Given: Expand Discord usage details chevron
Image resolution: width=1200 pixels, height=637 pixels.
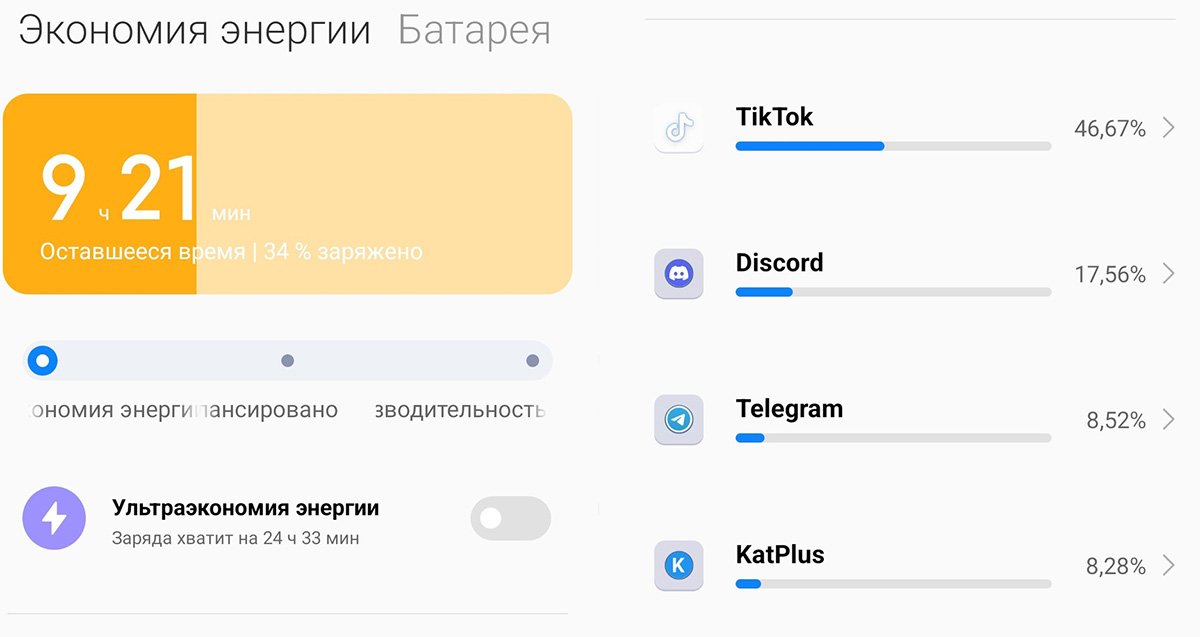Looking at the screenshot, I should [1168, 274].
